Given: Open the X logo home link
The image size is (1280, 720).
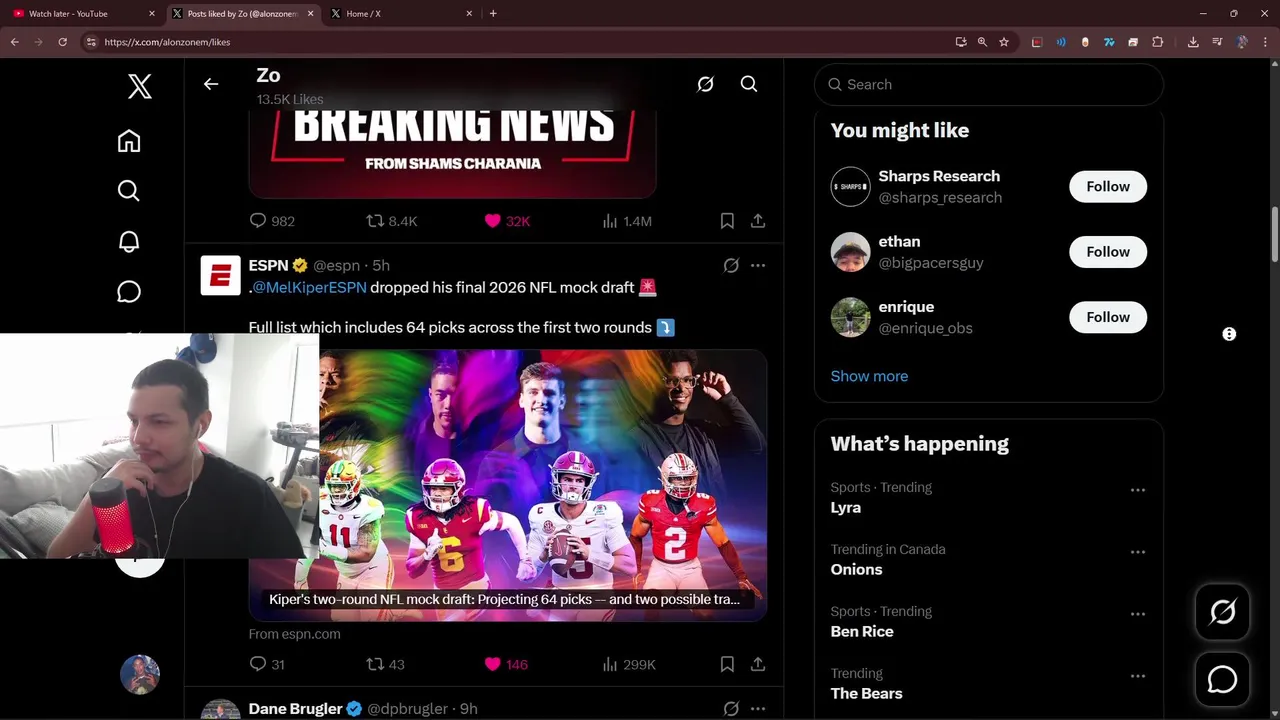Looking at the screenshot, I should 140,86.
